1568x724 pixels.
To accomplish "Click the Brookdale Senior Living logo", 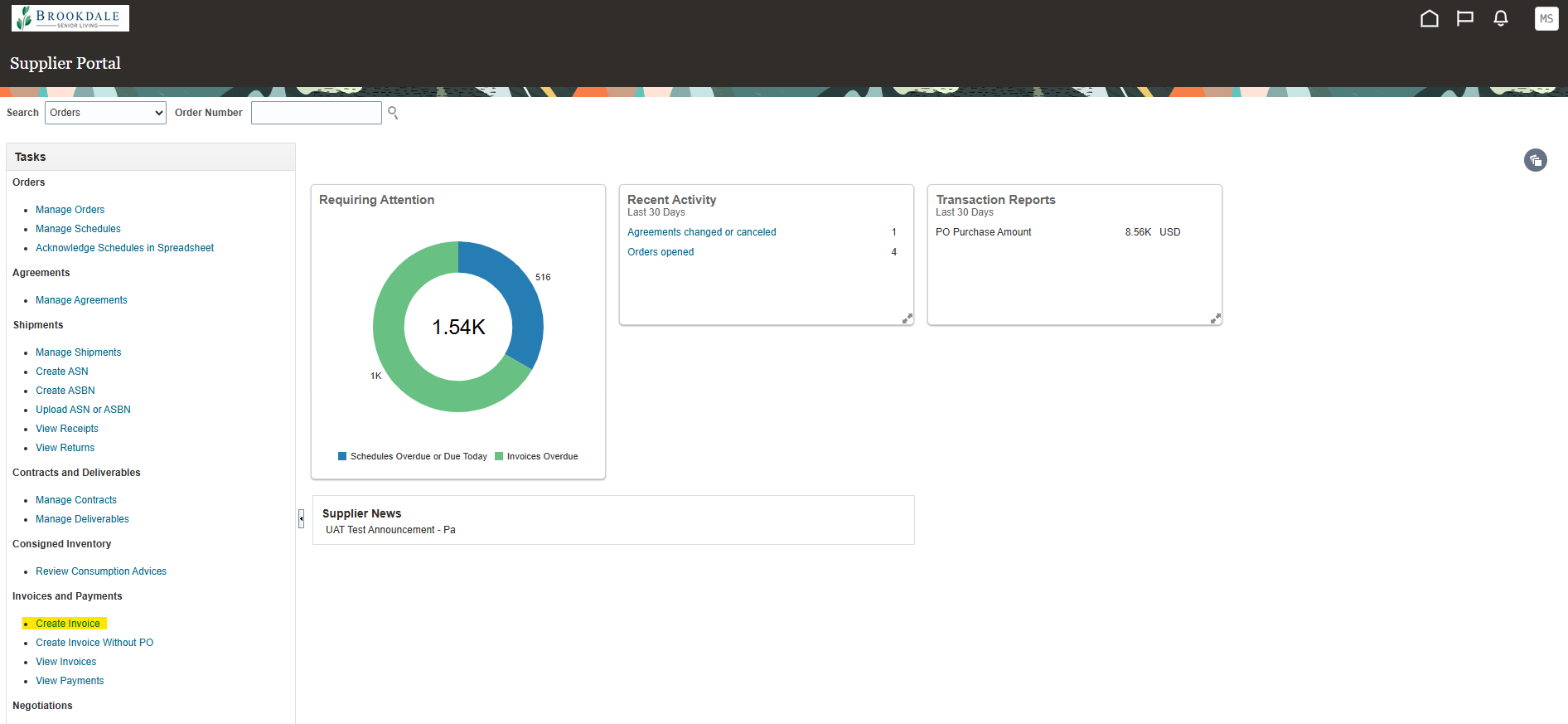I will tap(70, 18).
